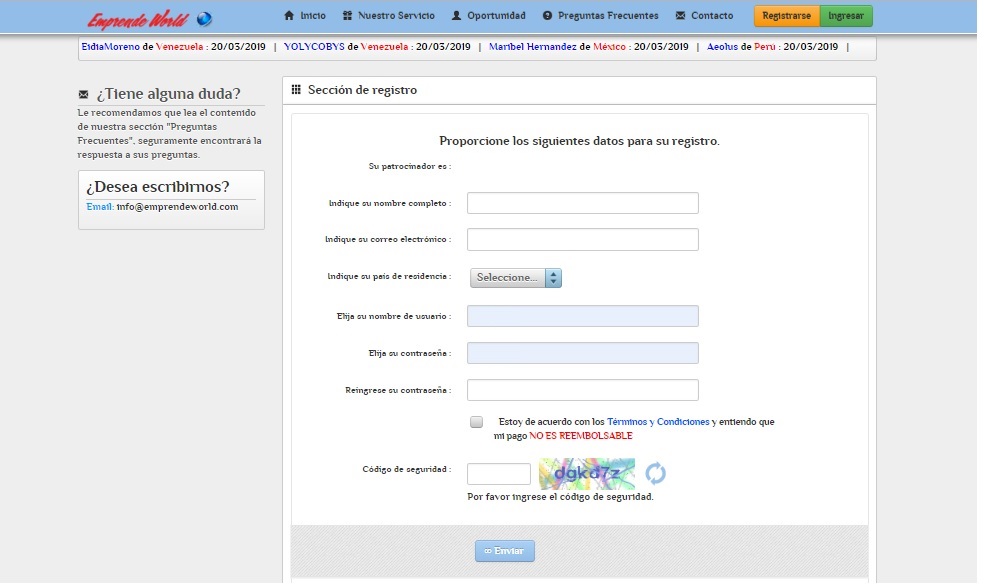The width and height of the screenshot is (984, 588).
Task: Focus the email address input field
Action: (582, 240)
